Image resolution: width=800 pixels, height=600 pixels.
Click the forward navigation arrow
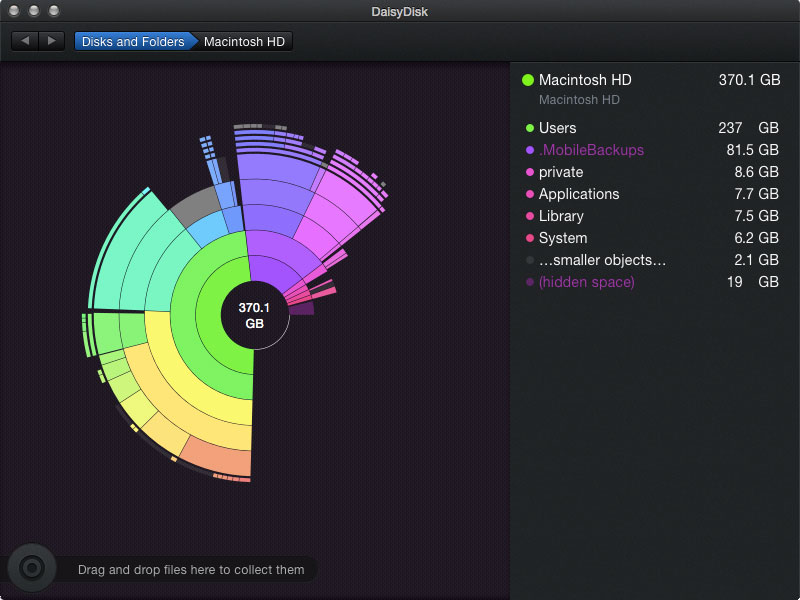coord(52,41)
